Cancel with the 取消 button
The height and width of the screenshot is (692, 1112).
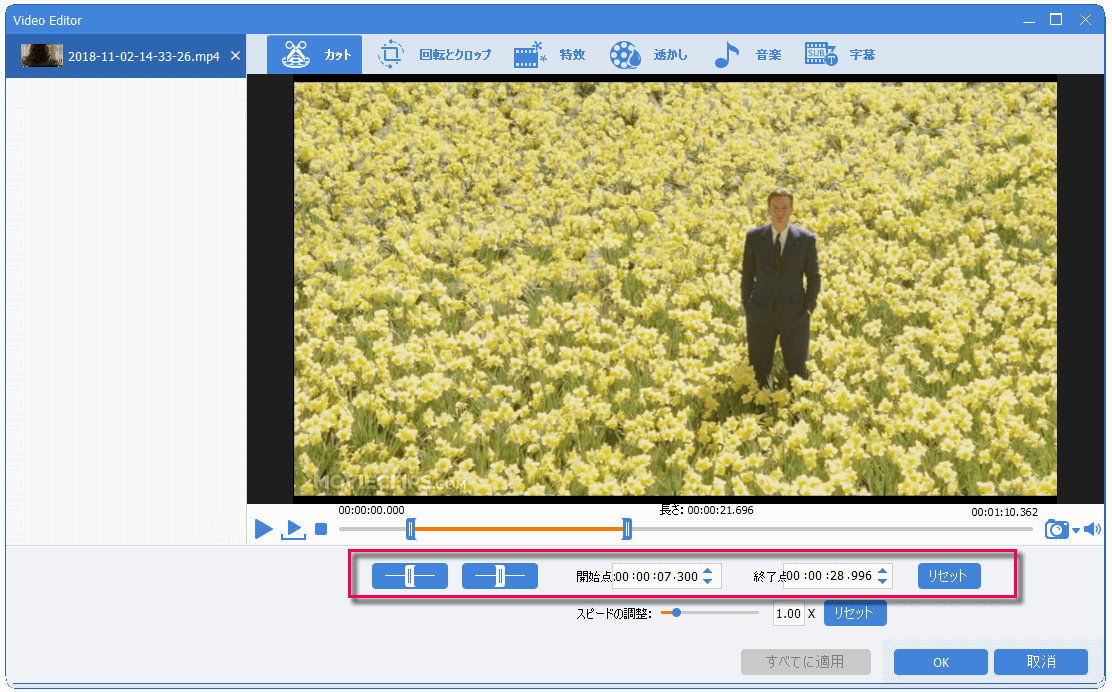point(1040,662)
